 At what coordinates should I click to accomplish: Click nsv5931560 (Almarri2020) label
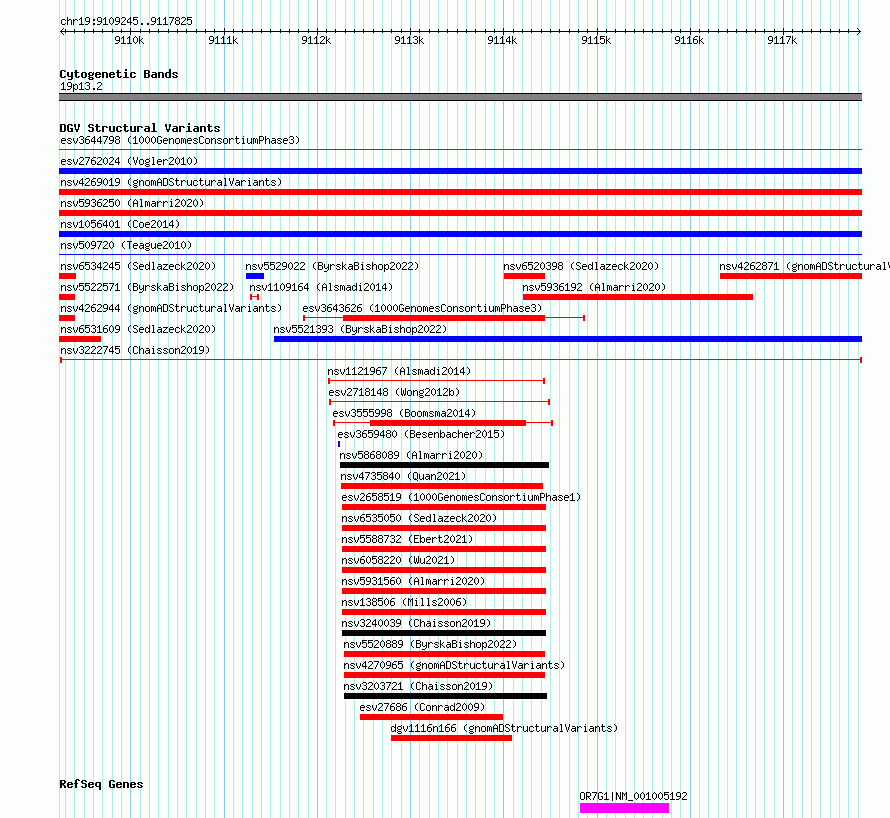(x=413, y=581)
